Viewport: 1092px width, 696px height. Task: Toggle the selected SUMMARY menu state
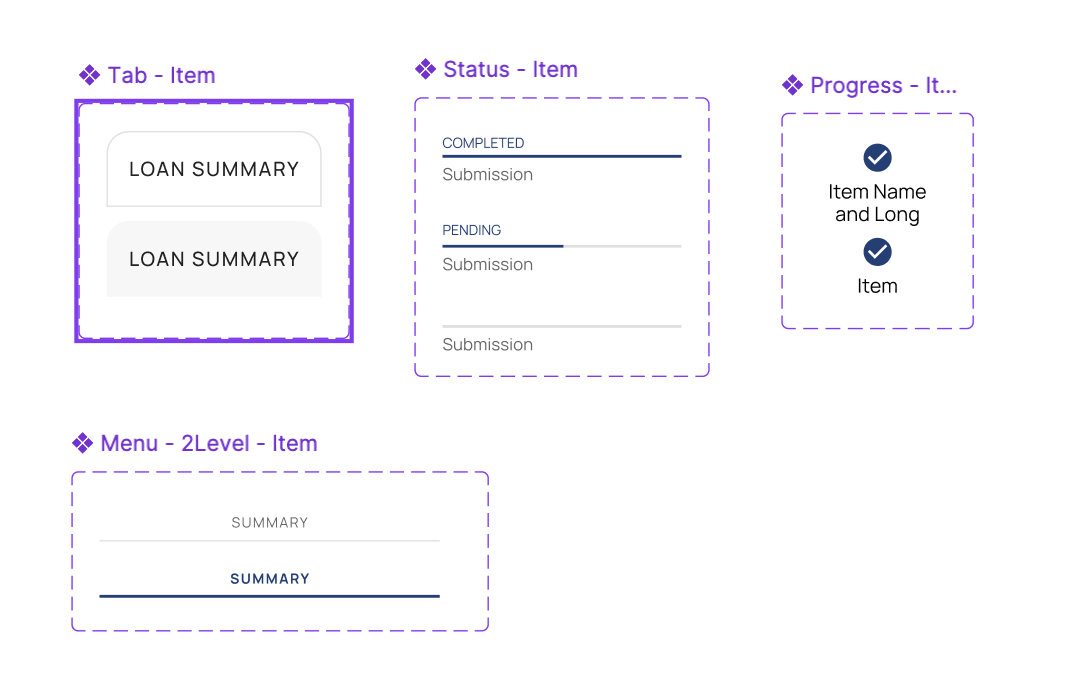pyautogui.click(x=269, y=579)
